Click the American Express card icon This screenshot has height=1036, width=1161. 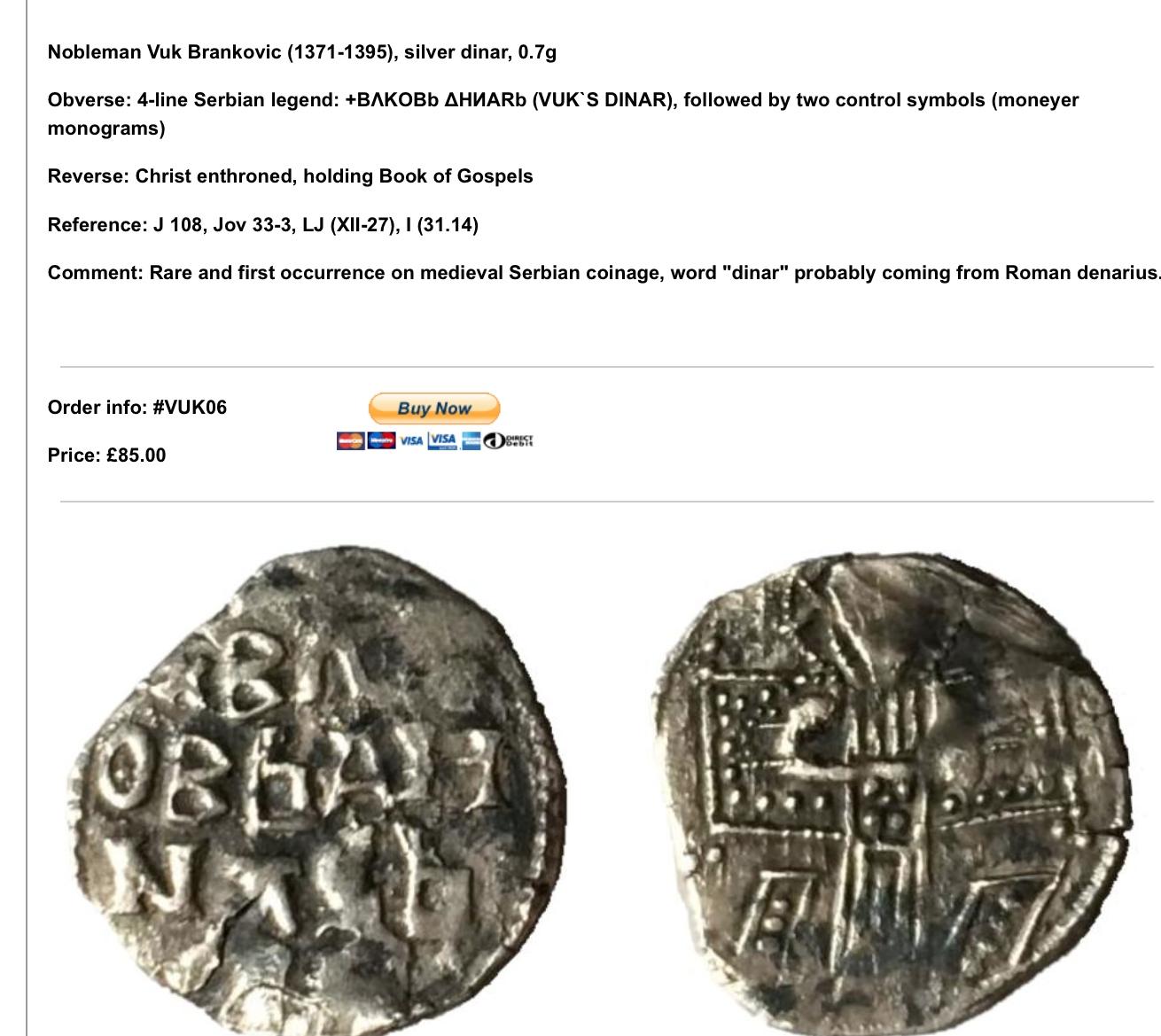[471, 440]
